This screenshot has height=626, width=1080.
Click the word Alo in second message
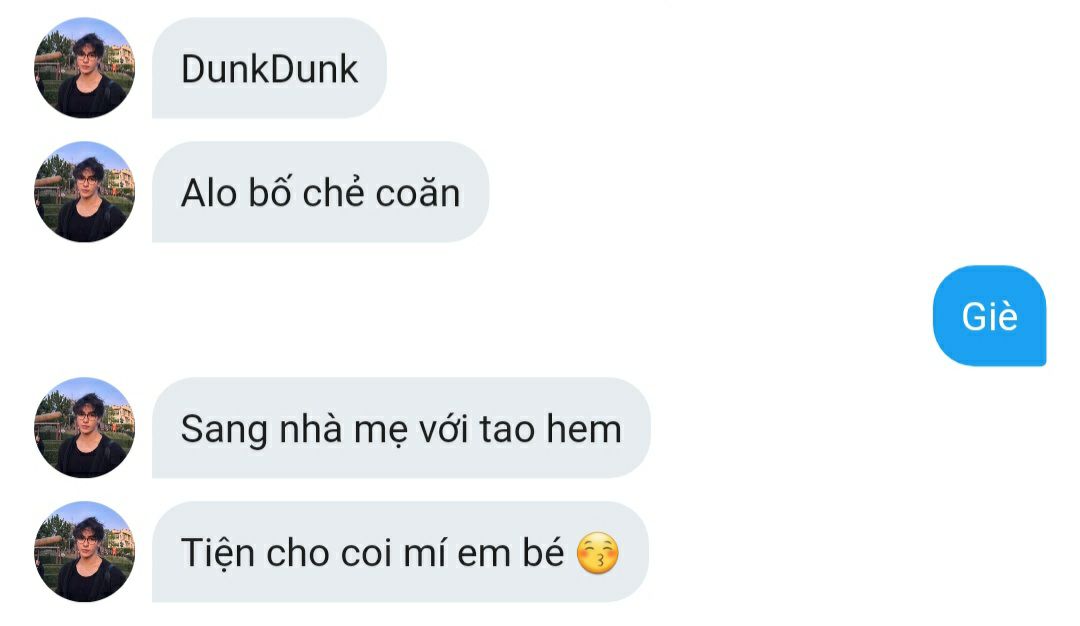coord(209,193)
